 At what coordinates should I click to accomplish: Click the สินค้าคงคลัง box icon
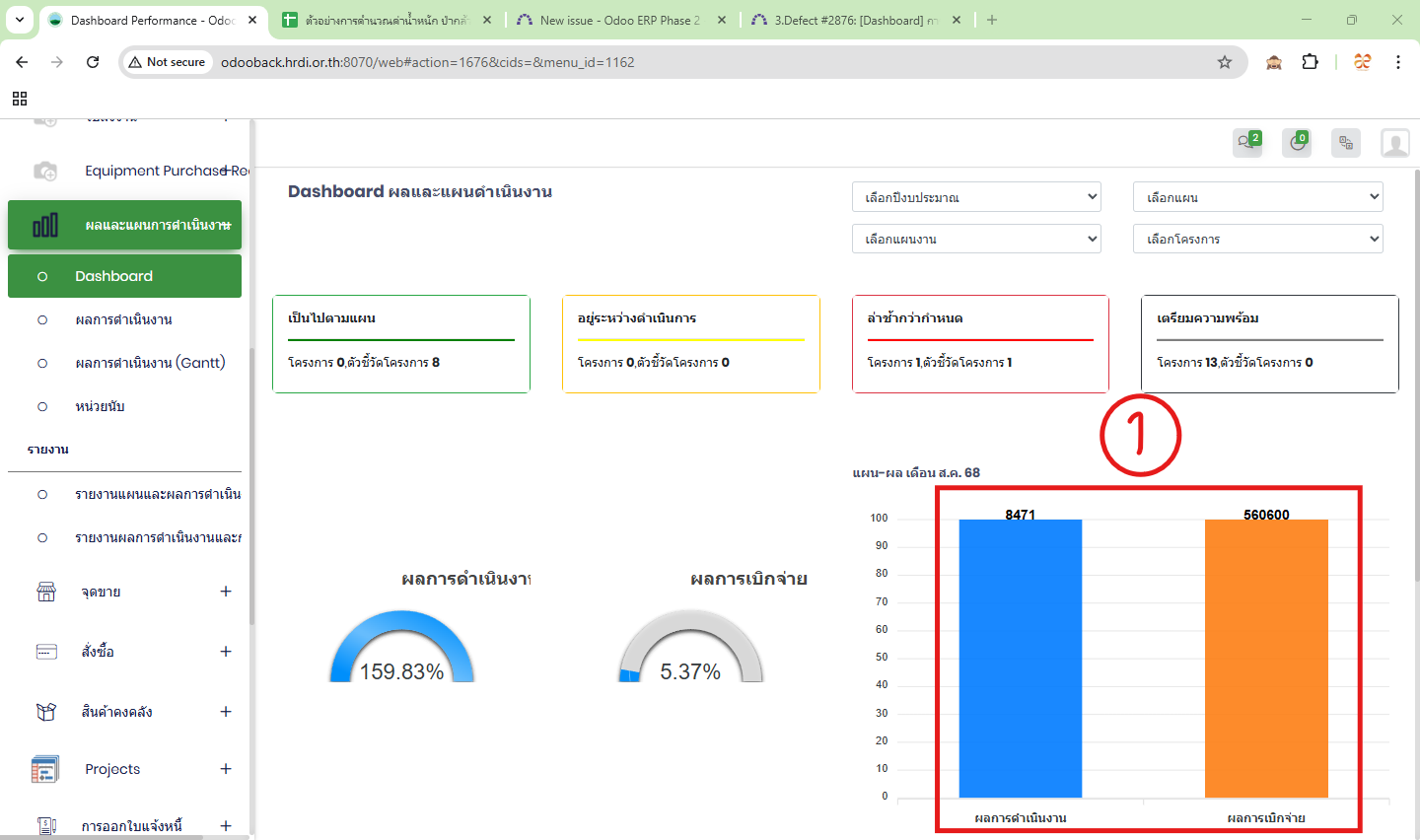[46, 712]
